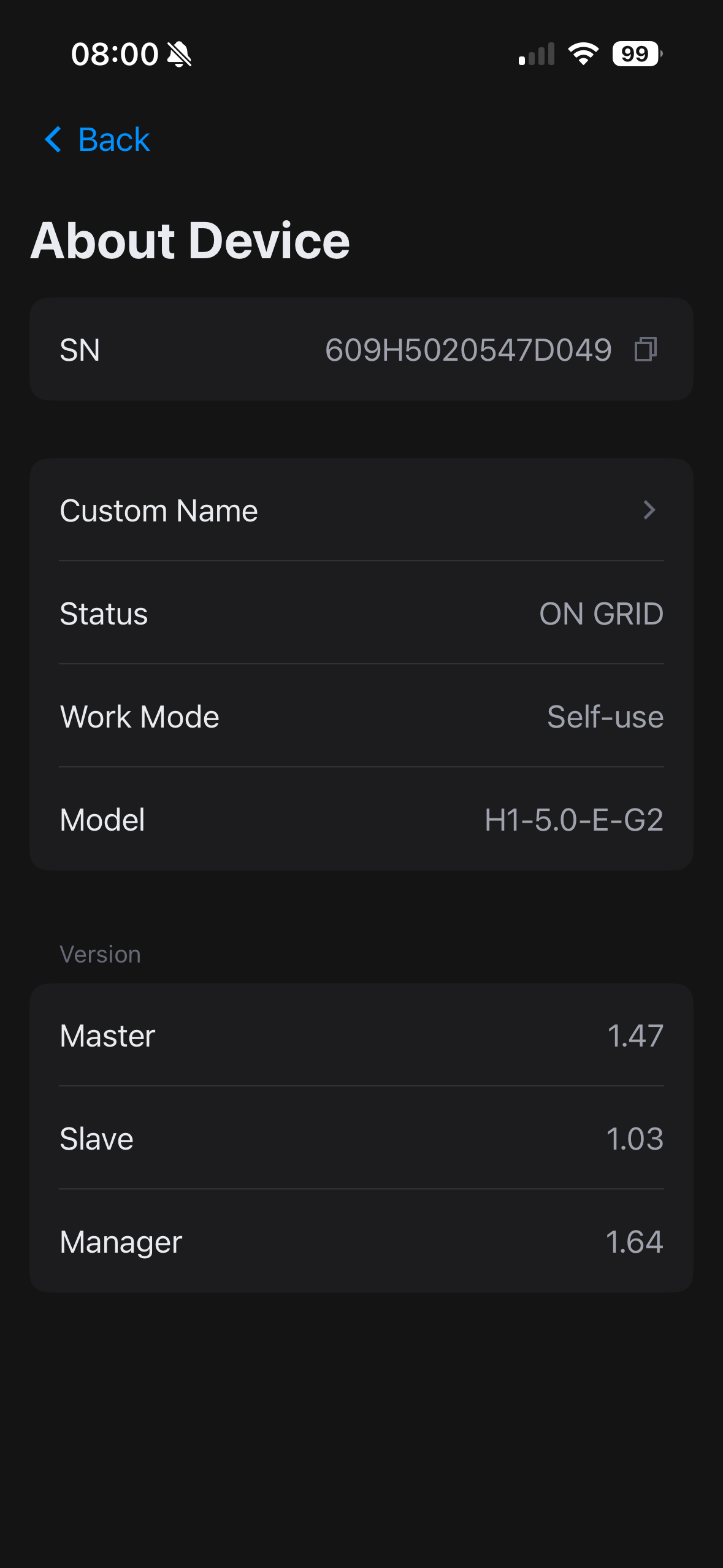Tap the battery indicator showing 99

coord(637,54)
